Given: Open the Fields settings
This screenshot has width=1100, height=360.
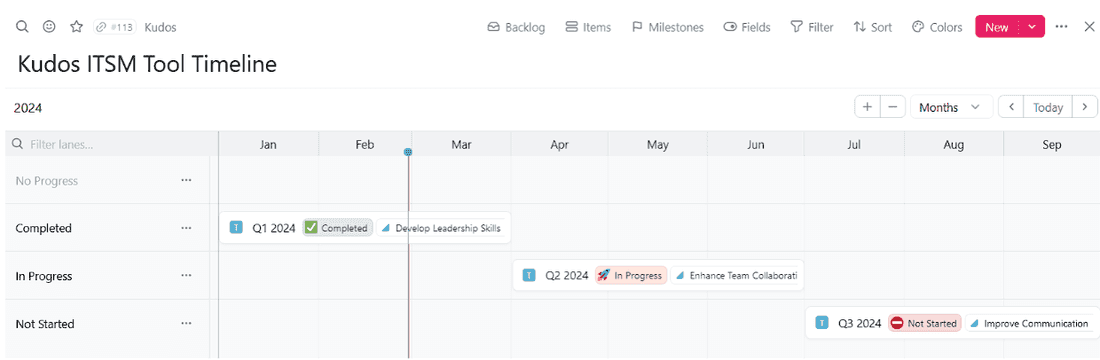Looking at the screenshot, I should pos(747,27).
